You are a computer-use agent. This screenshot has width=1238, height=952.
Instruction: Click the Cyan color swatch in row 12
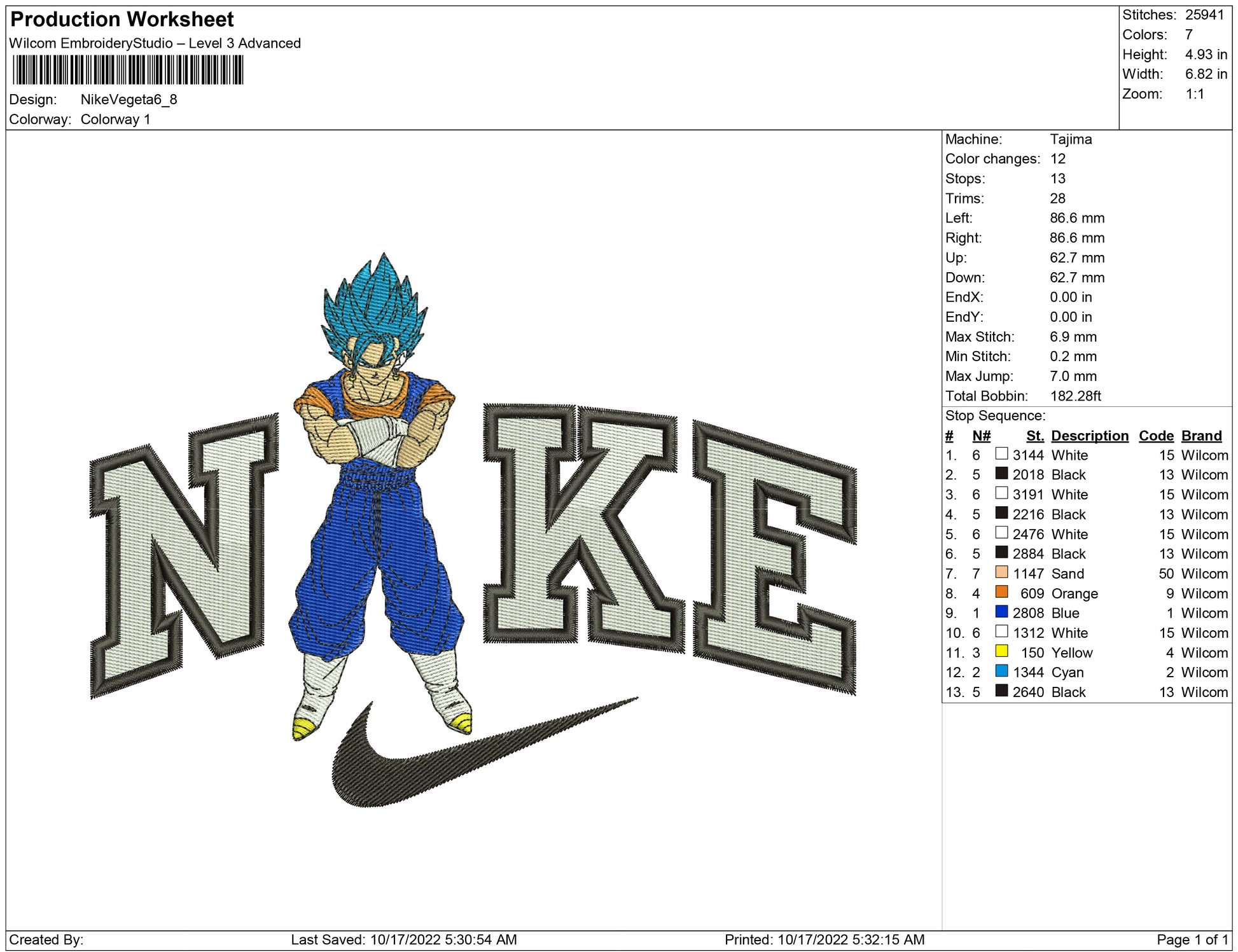[x=1001, y=671]
